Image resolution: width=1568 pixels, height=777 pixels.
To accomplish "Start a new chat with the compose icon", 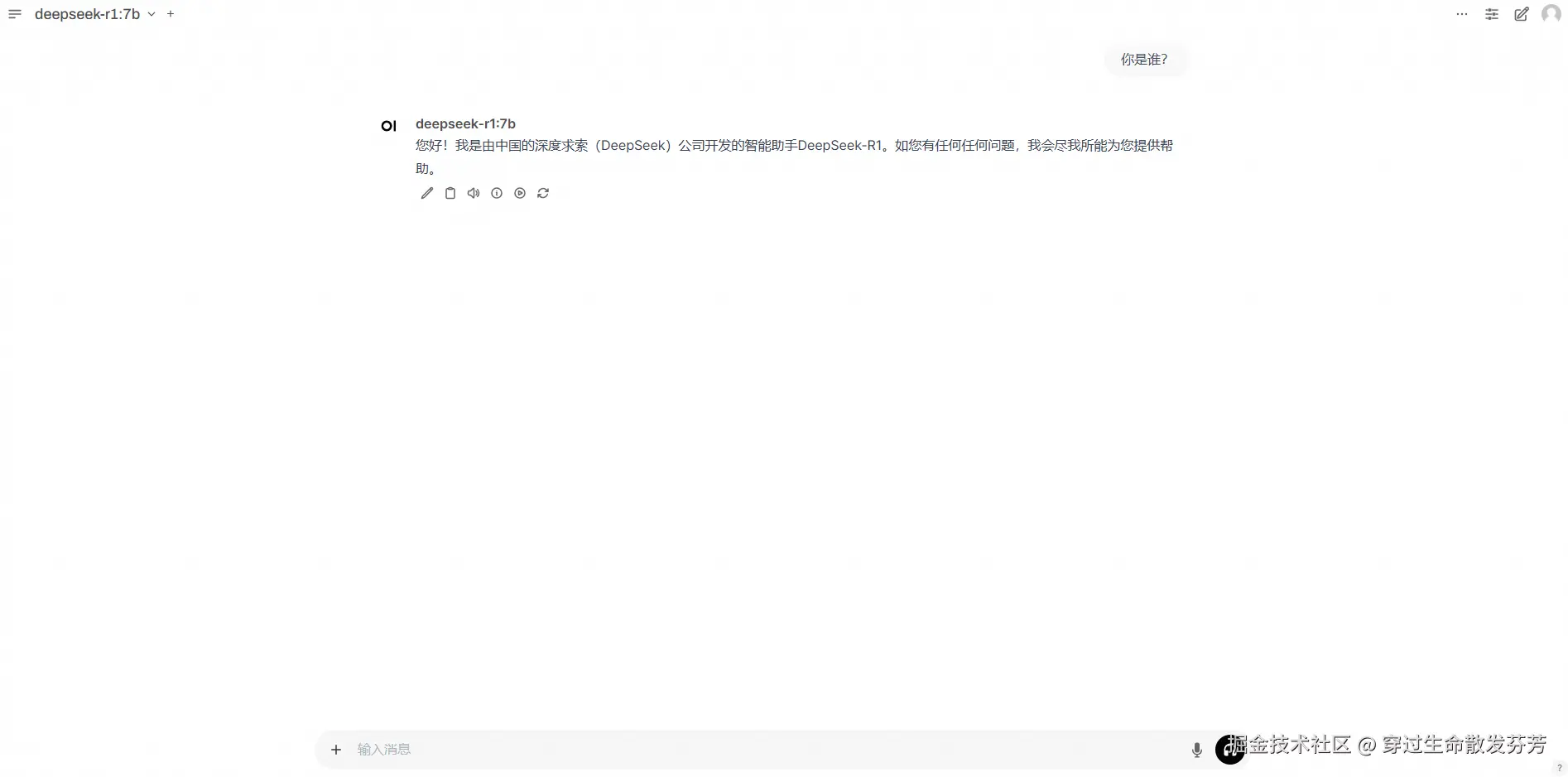I will pos(1522,14).
